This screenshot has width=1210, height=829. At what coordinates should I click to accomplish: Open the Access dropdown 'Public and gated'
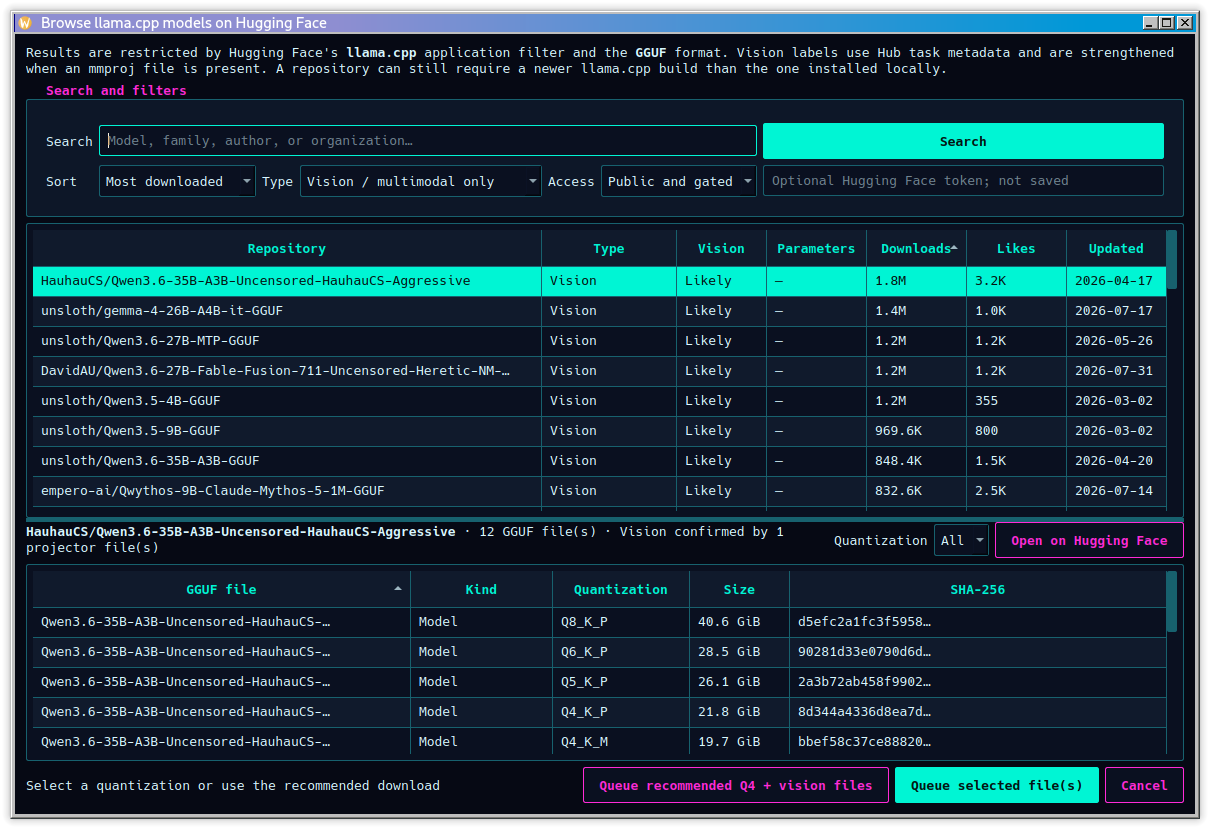[680, 181]
